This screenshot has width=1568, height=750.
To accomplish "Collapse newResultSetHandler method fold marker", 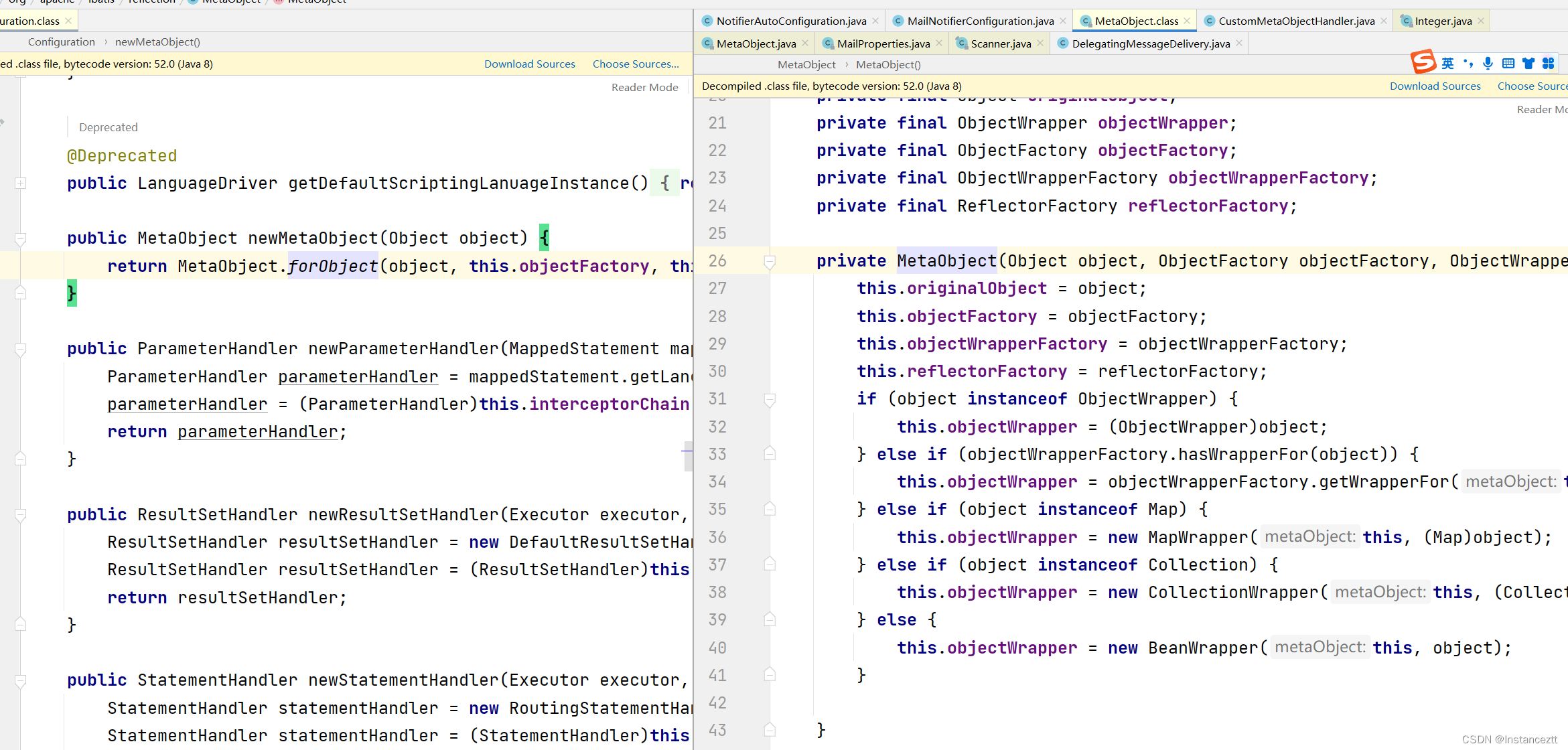I will (x=21, y=515).
